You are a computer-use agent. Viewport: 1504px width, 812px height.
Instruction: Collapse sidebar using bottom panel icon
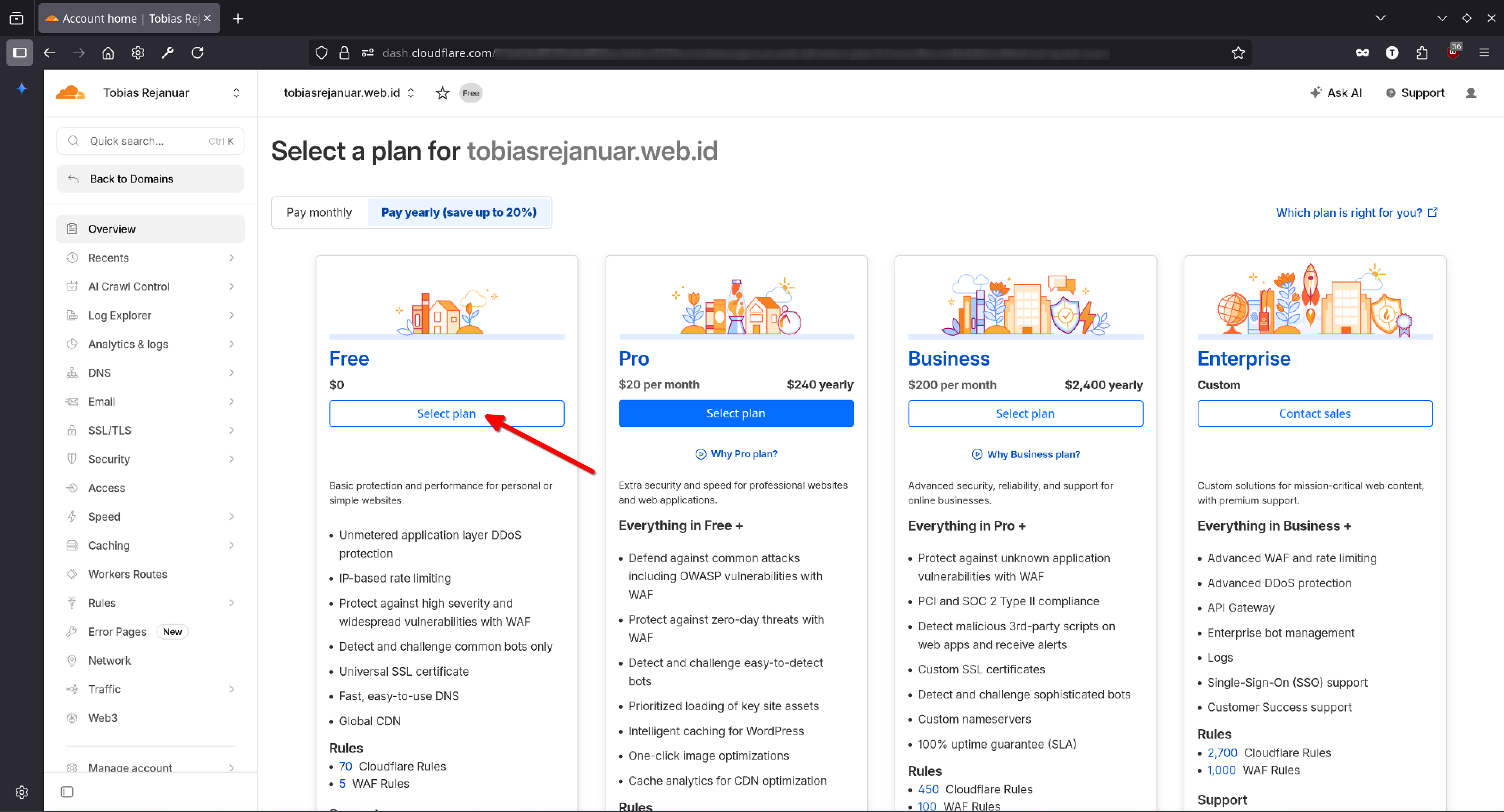(x=67, y=792)
